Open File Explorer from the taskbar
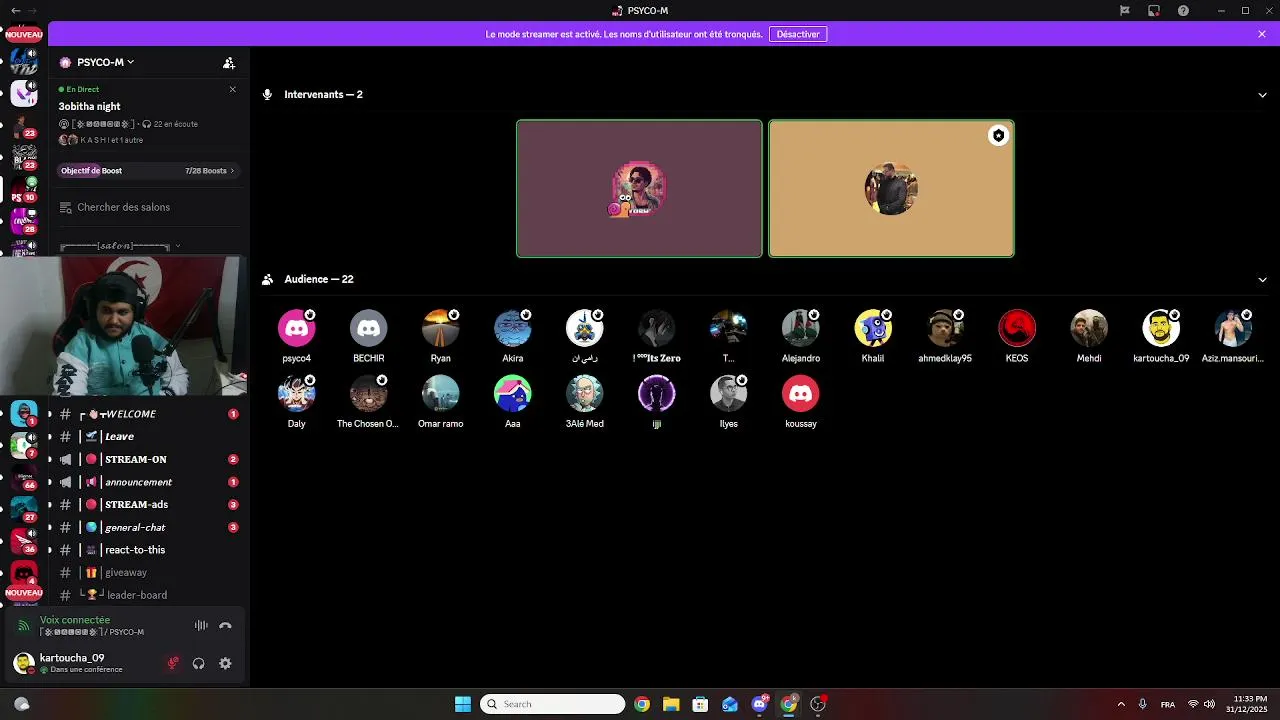Screen dimensions: 1280x720 point(671,704)
